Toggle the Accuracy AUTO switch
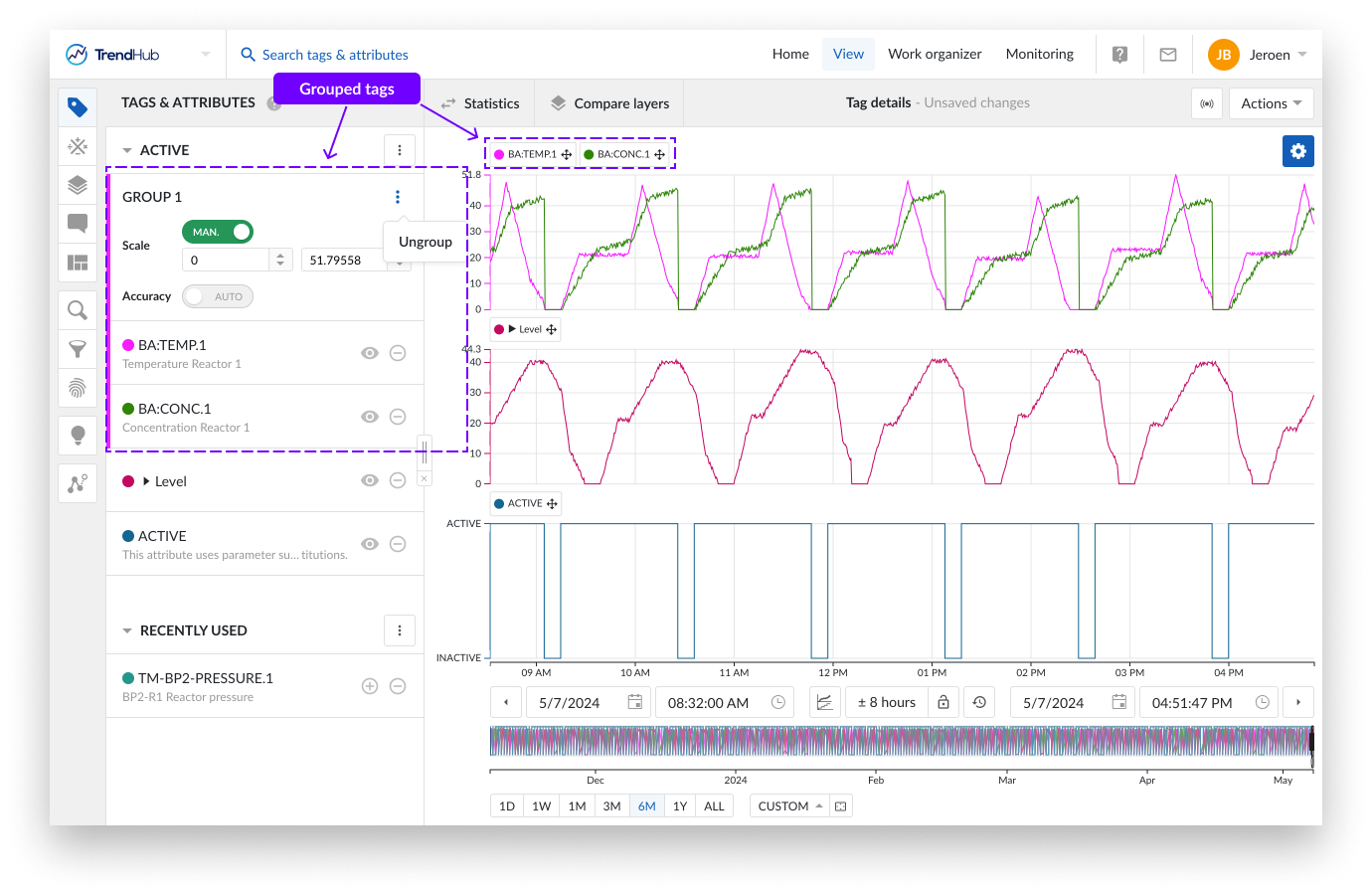 218,296
